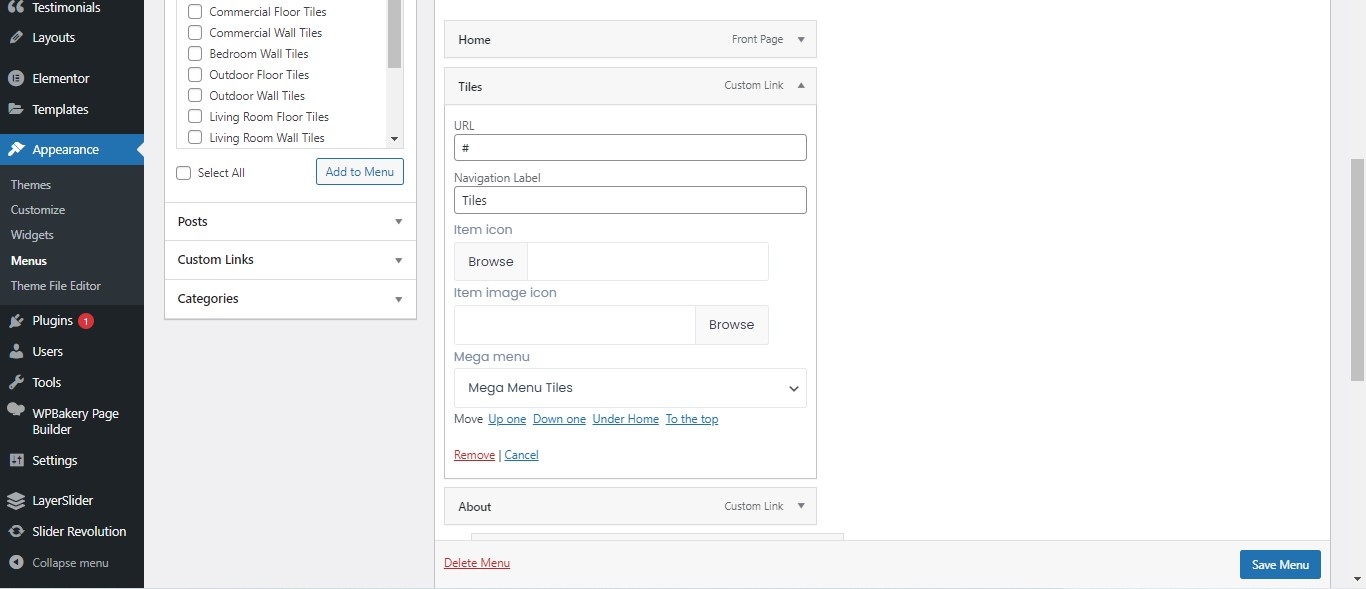
Task: Click the Slider Revolution refresh icon
Action: tap(16, 531)
